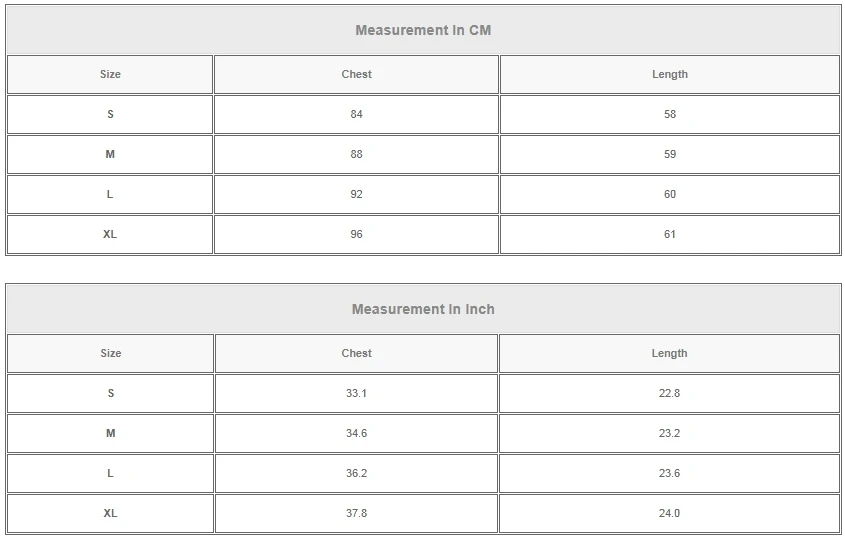Click length value 59

(x=669, y=154)
